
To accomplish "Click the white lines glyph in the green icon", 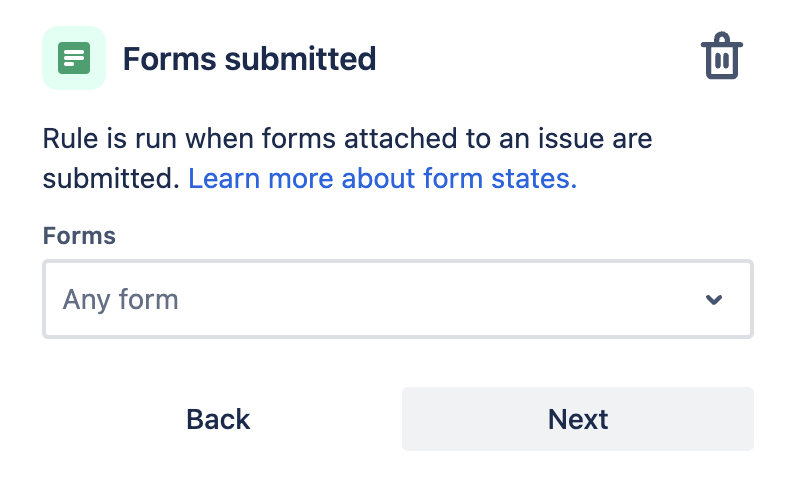I will point(74,57).
